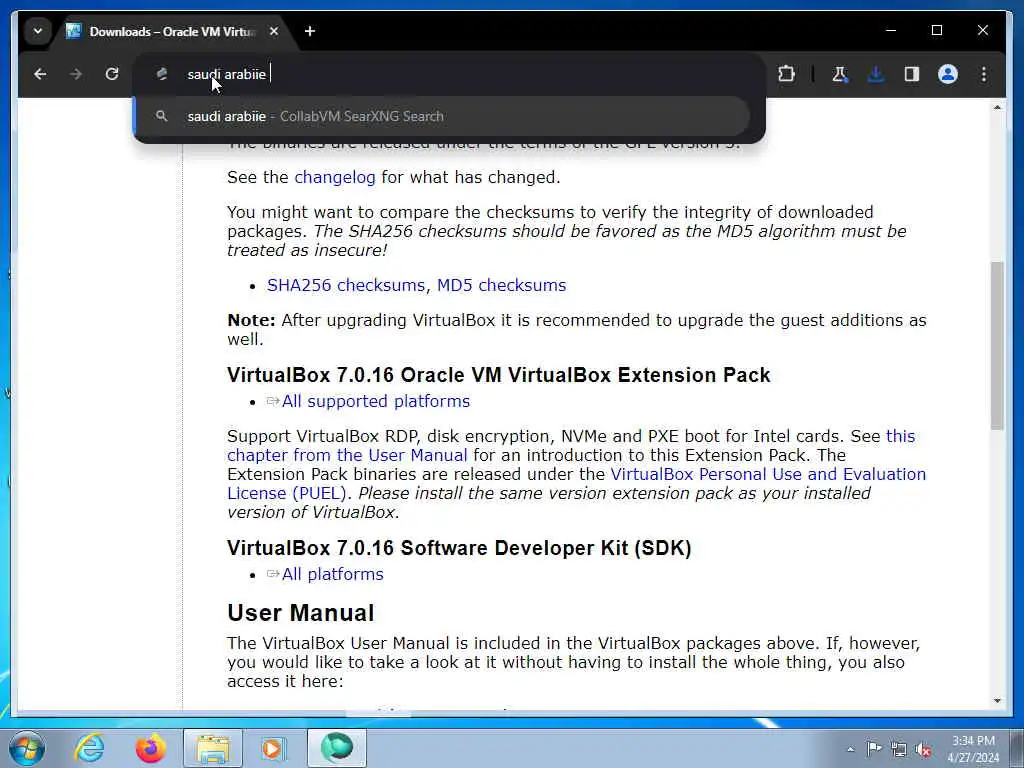
Task: Open the VirtualBox Personal Use and Evaluation License link
Action: tap(577, 484)
